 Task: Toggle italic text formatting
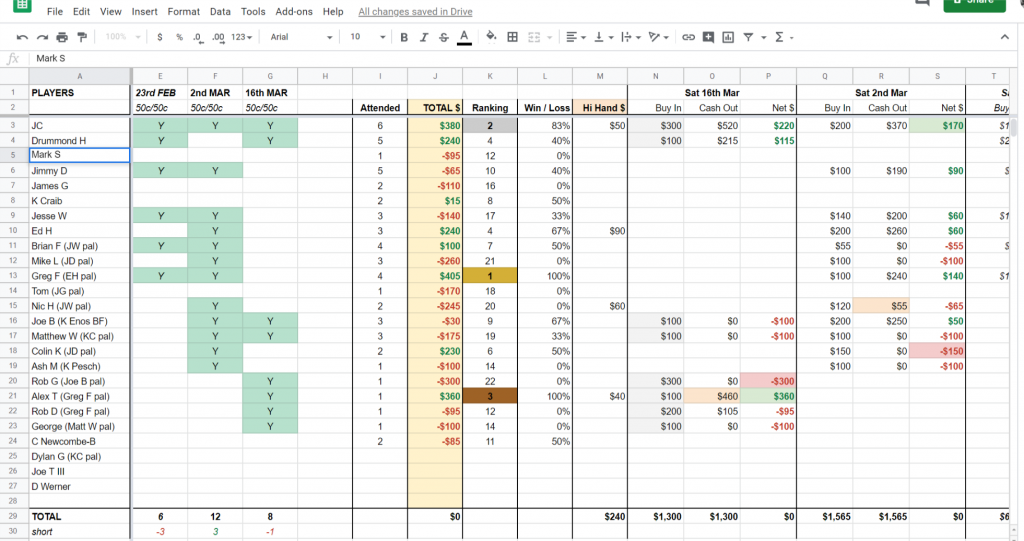[424, 37]
